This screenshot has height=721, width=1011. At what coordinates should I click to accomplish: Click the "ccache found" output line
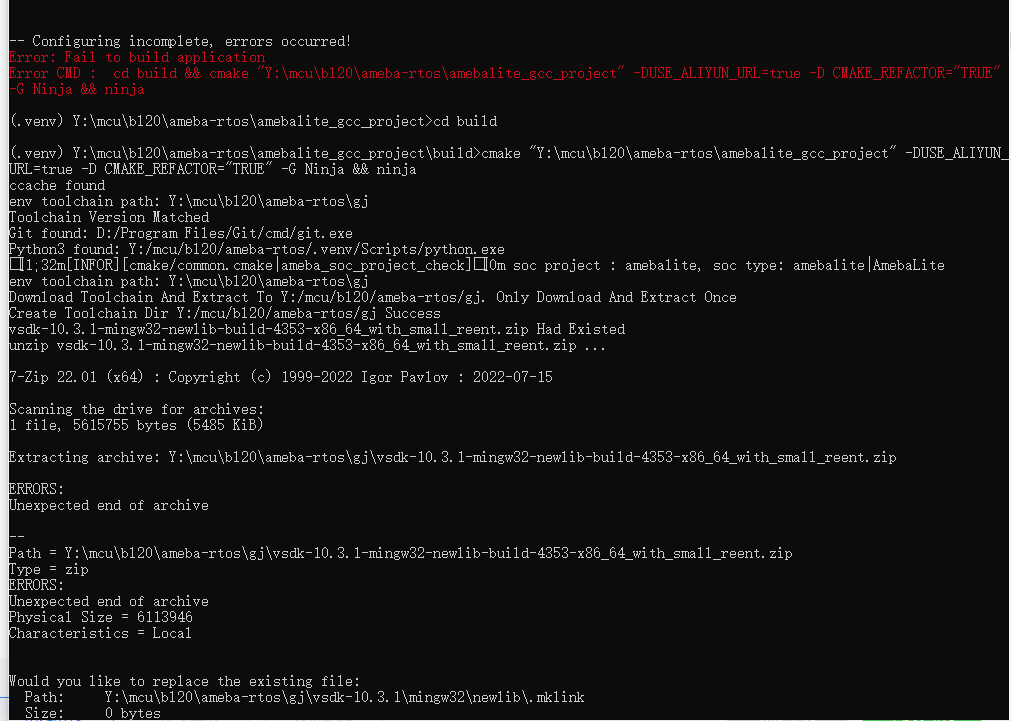coord(57,186)
